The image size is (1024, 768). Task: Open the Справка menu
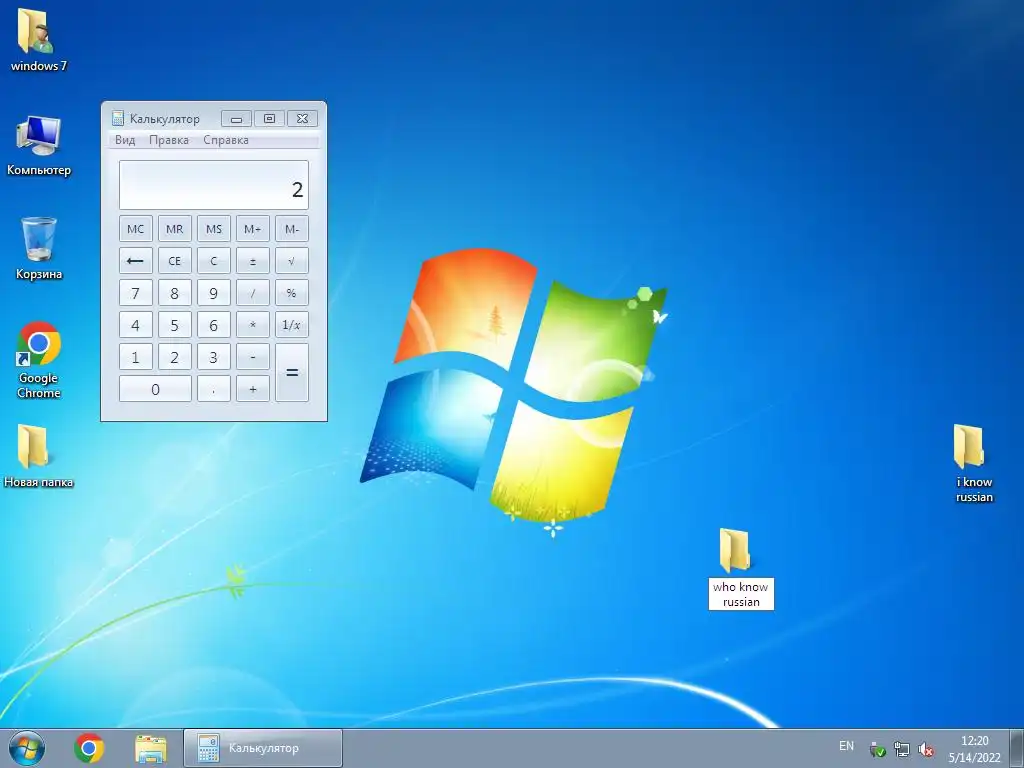pos(225,140)
